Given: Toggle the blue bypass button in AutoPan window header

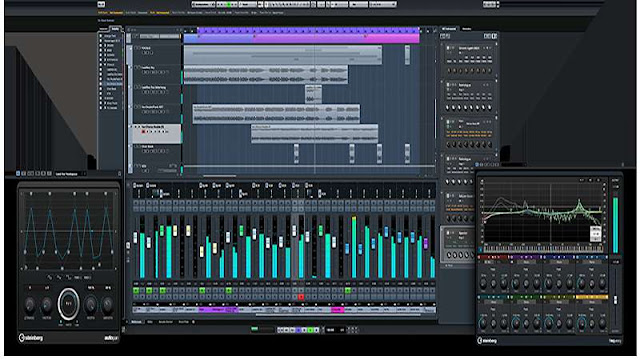Looking at the screenshot, I should 18,173.
